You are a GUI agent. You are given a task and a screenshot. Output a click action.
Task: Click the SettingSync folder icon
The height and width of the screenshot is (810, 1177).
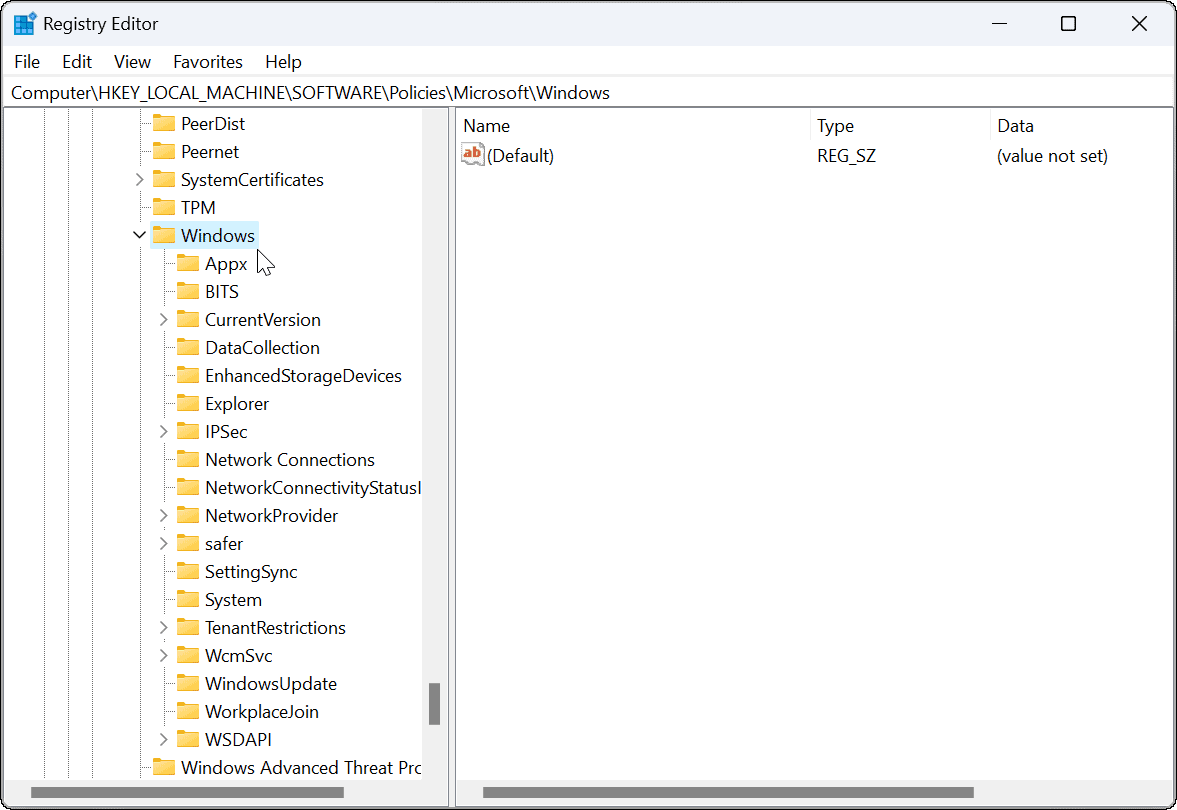pyautogui.click(x=188, y=572)
